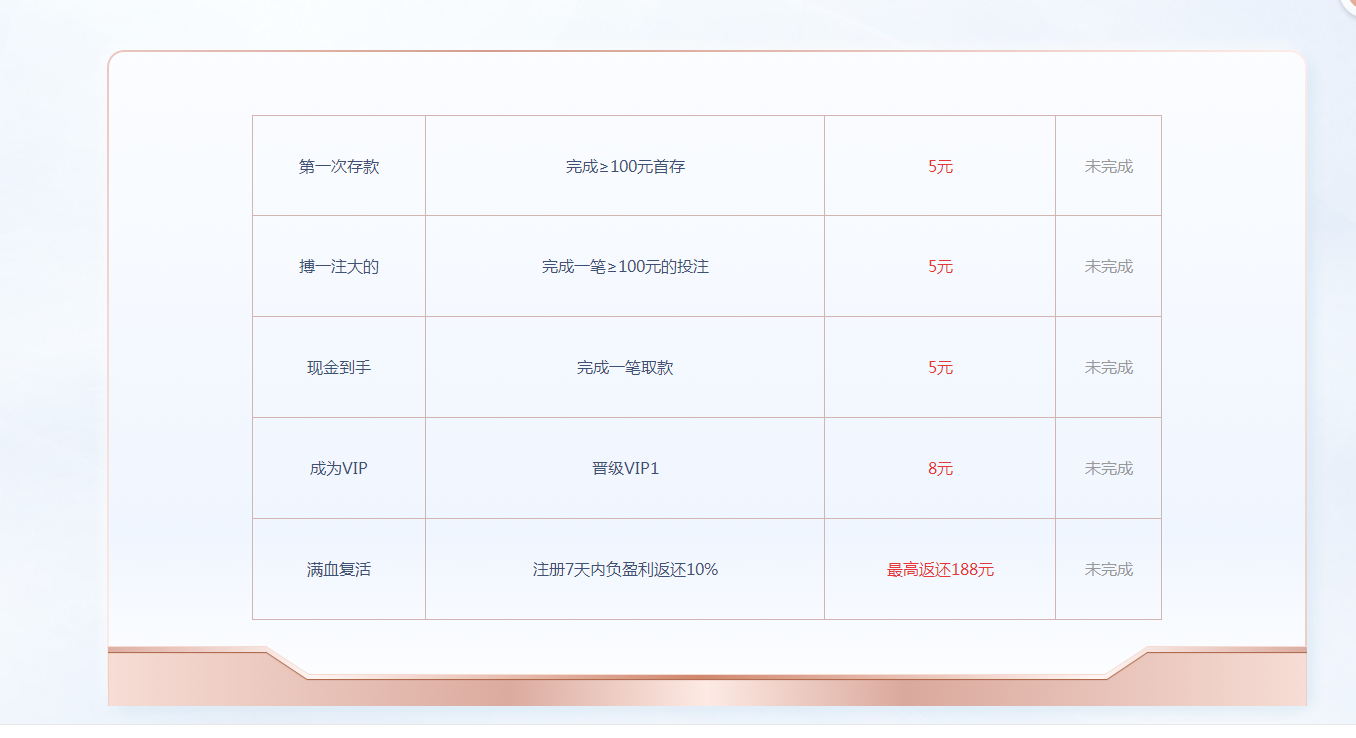Screen dimensions: 1356x738
Task: Click the 8元 reward amount
Action: (940, 469)
